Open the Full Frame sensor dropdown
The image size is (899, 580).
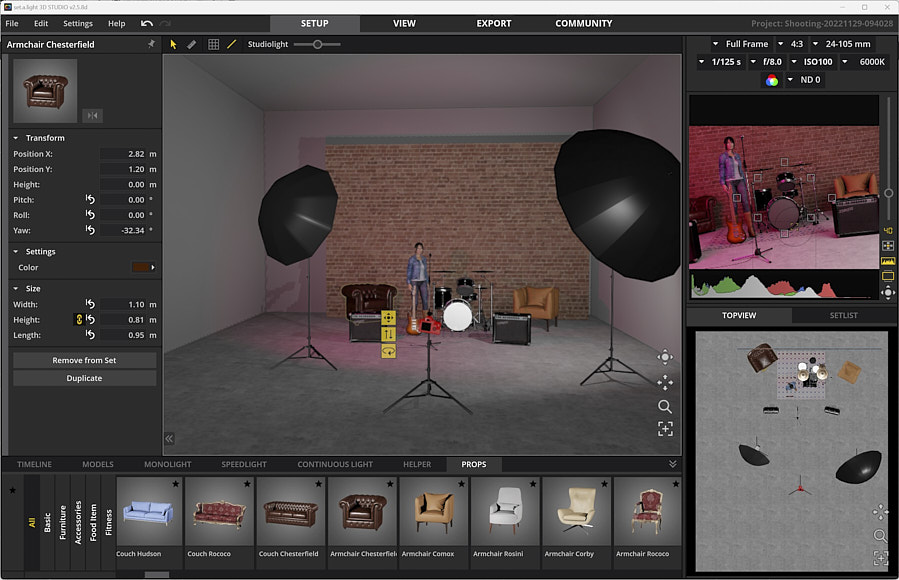(x=741, y=44)
